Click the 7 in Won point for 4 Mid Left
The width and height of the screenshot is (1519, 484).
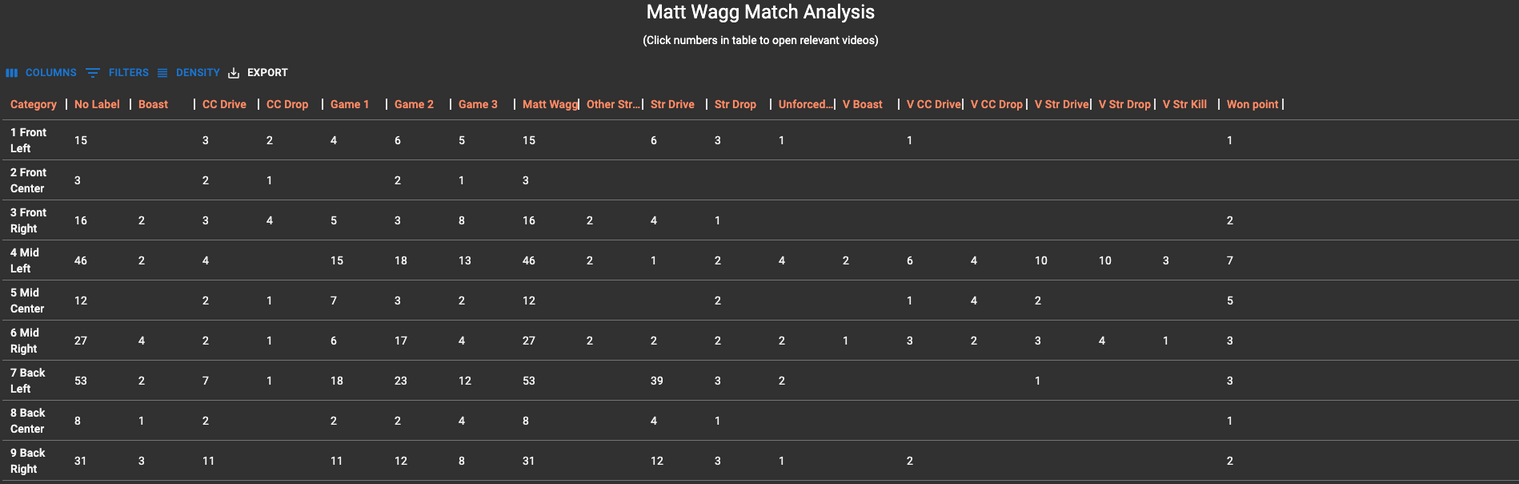pos(1230,260)
